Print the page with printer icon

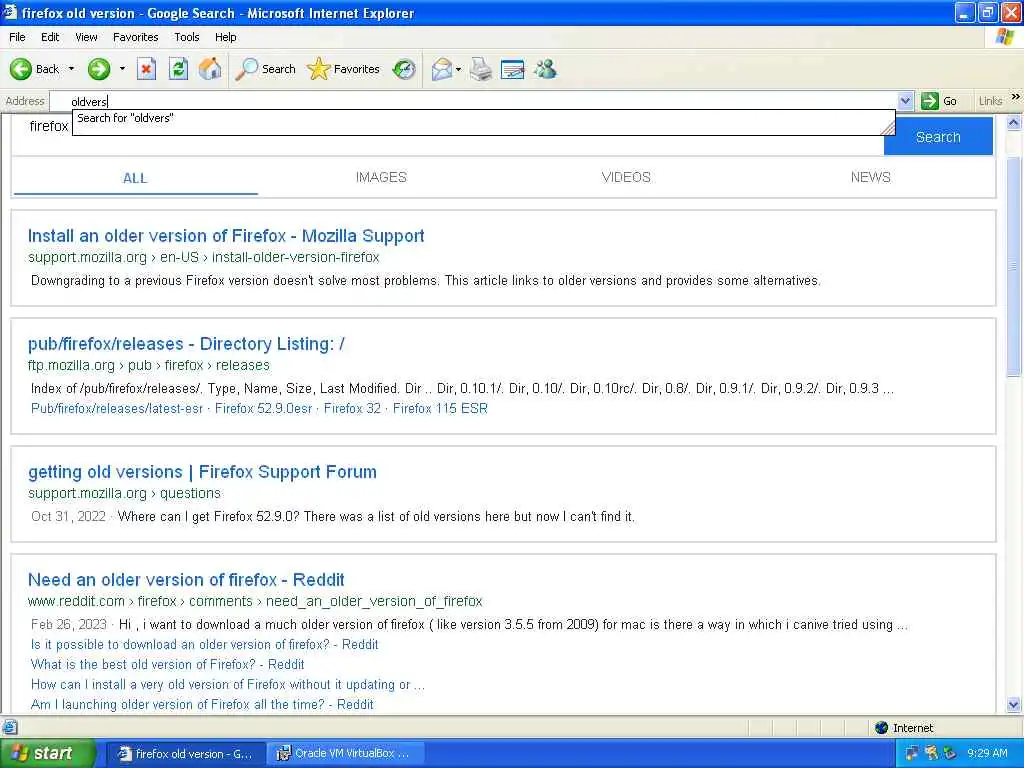pyautogui.click(x=481, y=69)
